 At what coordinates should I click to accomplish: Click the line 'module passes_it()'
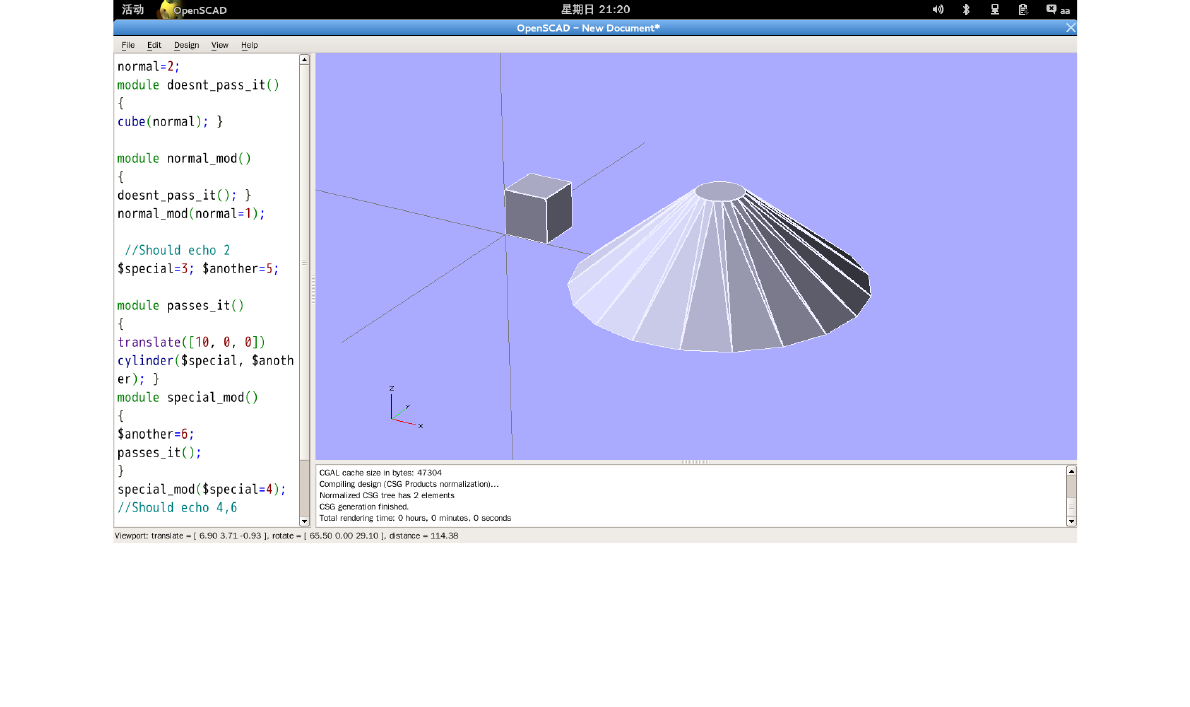(181, 306)
